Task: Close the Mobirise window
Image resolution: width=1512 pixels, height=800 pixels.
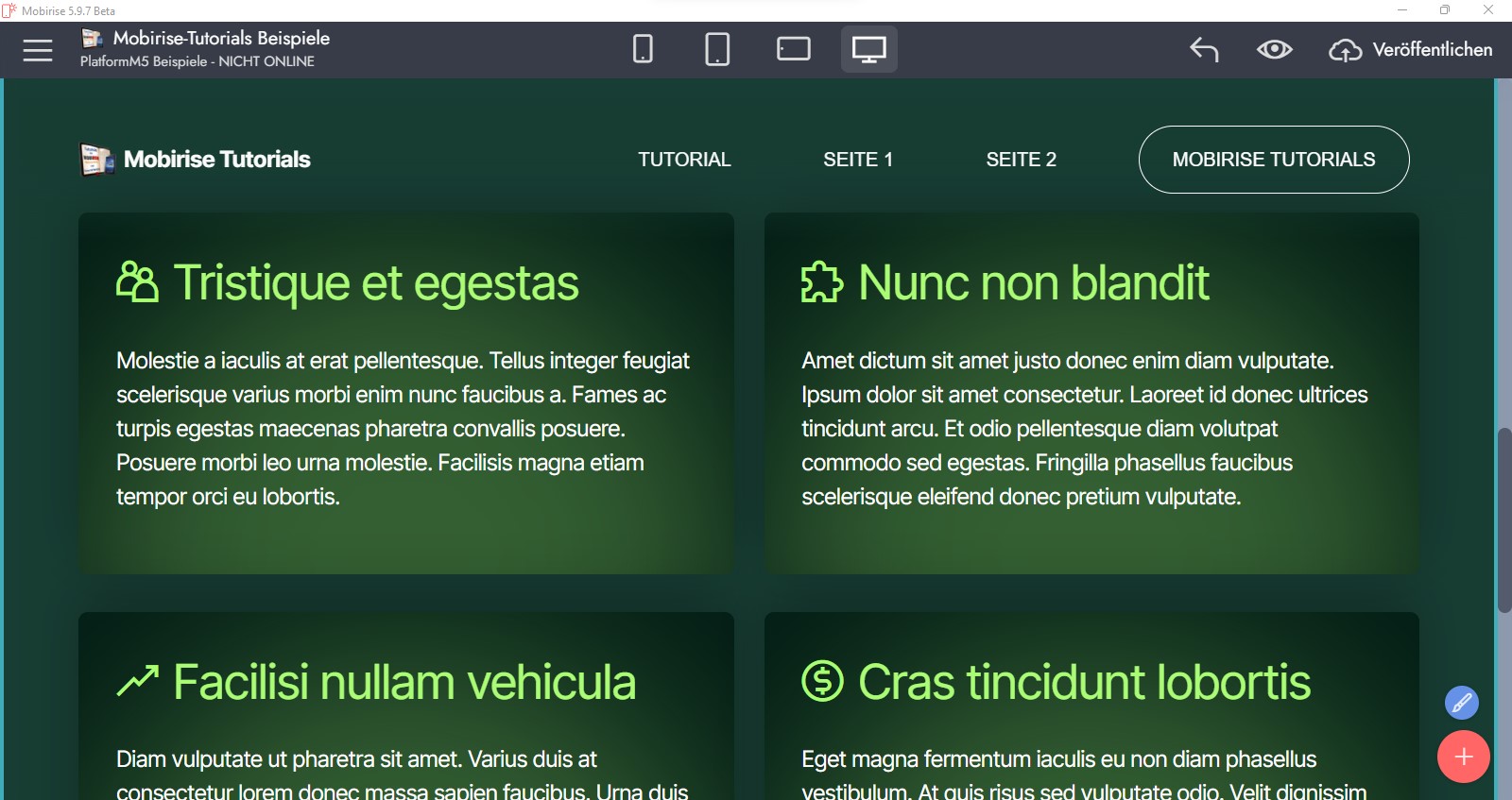Action: point(1488,10)
